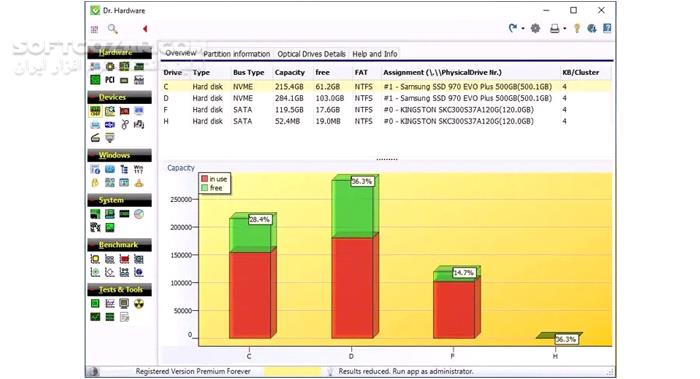
Task: Click the memory module icon under Hardware
Action: tap(139, 67)
